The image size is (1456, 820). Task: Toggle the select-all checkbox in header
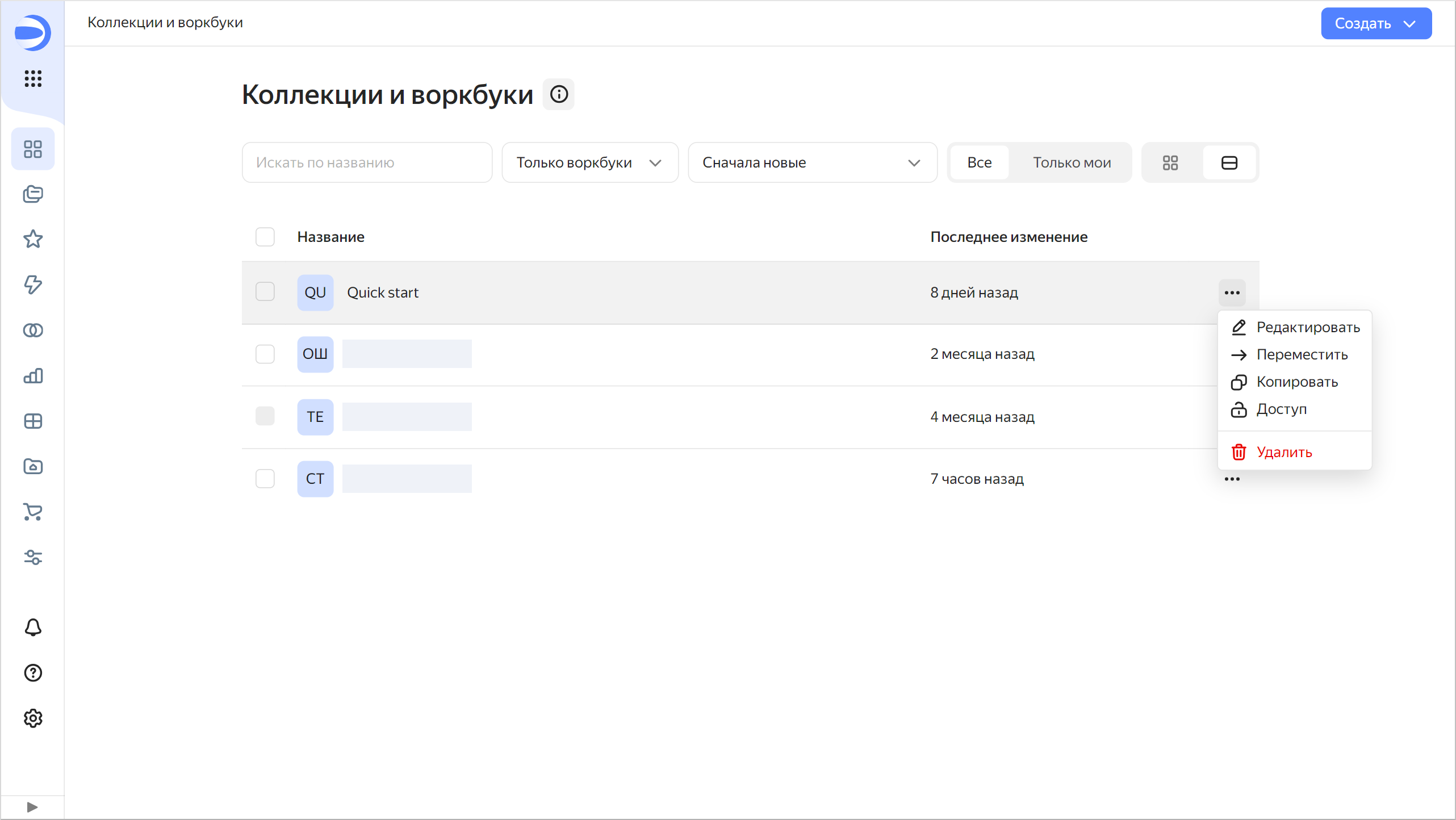[x=265, y=237]
